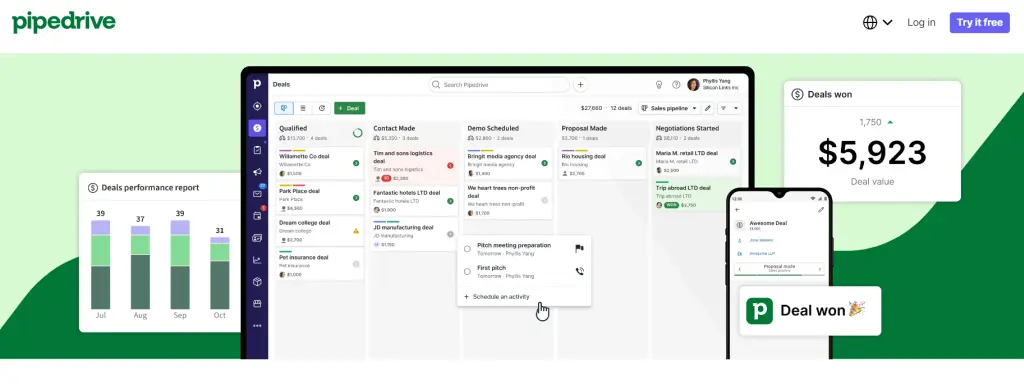Click the Aug bar in the performance chart
The image size is (1024, 384).
pos(140,267)
